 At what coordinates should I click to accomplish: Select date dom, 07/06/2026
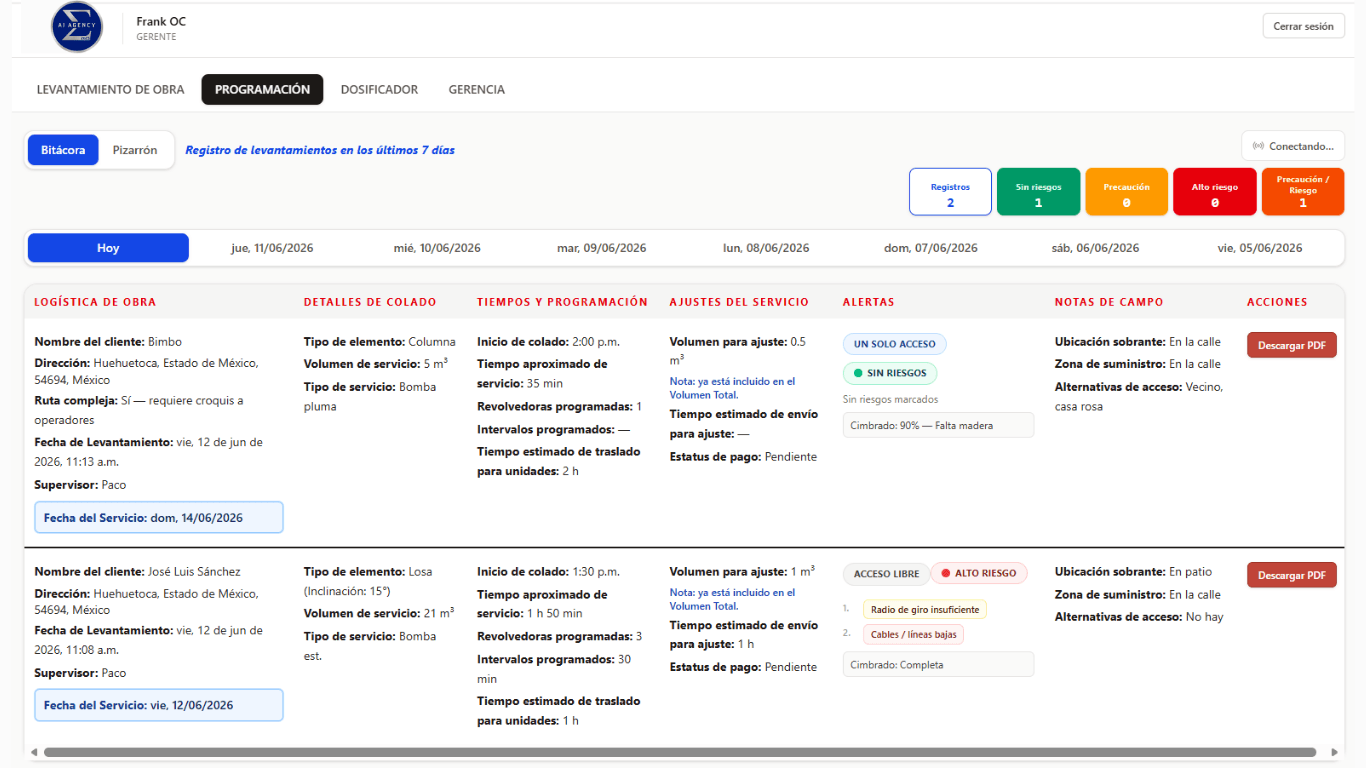tap(931, 248)
